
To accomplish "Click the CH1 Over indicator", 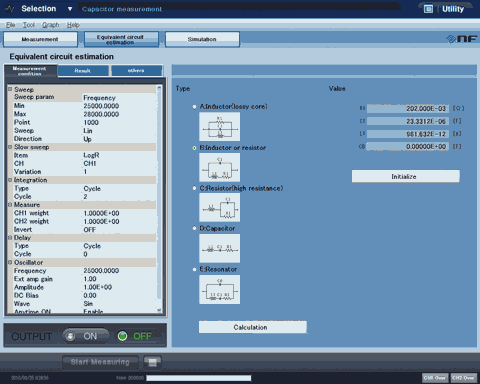I will [435, 378].
